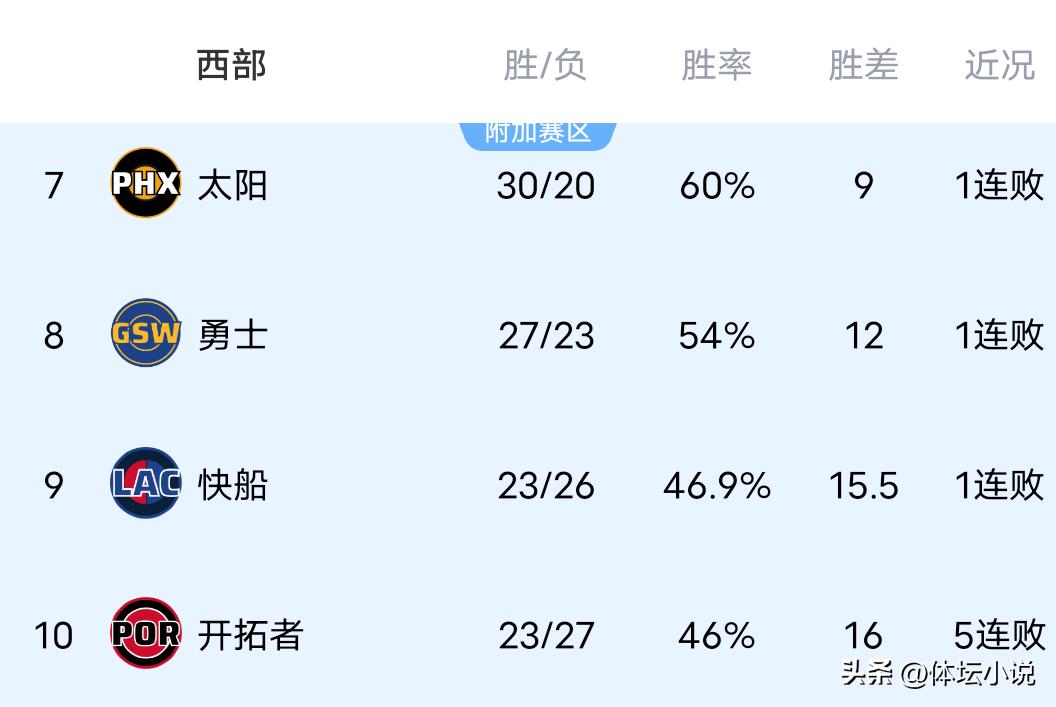Open the 快船 team name
The image size is (1056, 707).
click(x=232, y=485)
